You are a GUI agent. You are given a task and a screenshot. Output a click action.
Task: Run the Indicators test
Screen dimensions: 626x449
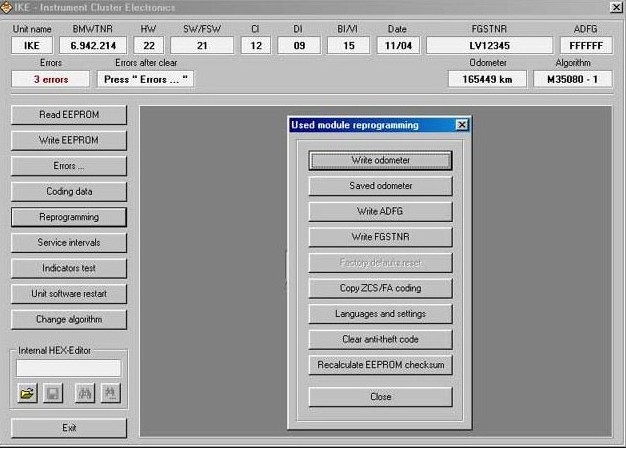[69, 268]
